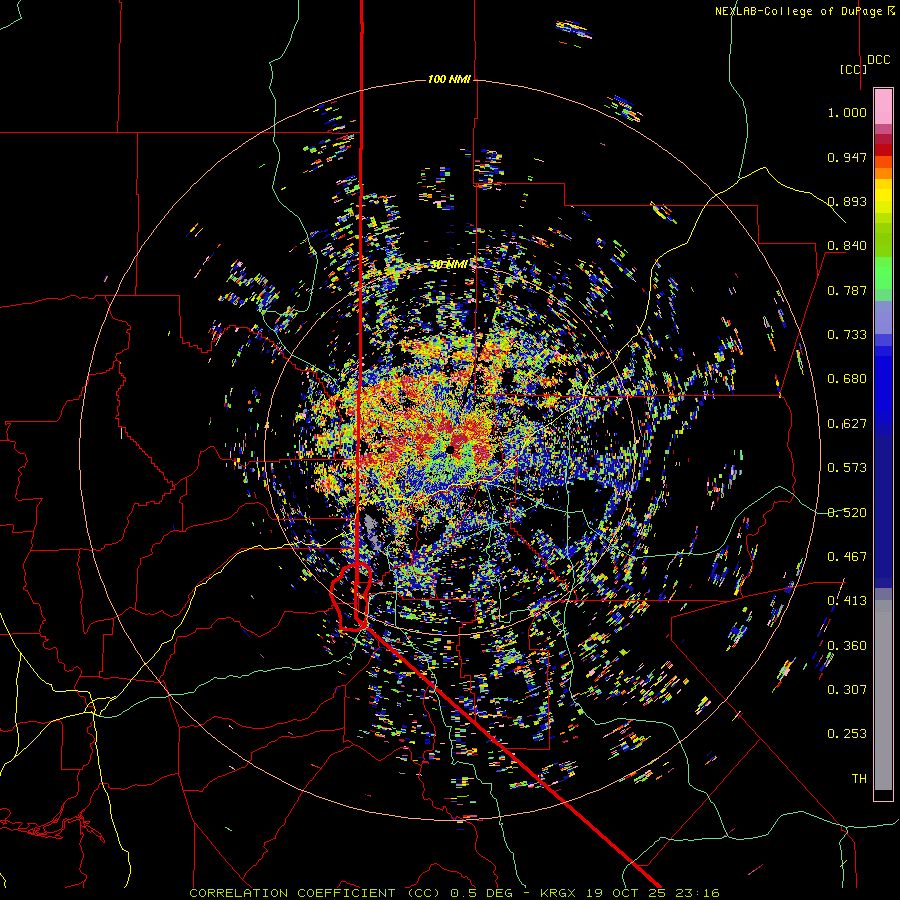Click the 0.680 value on the color scale

[847, 379]
